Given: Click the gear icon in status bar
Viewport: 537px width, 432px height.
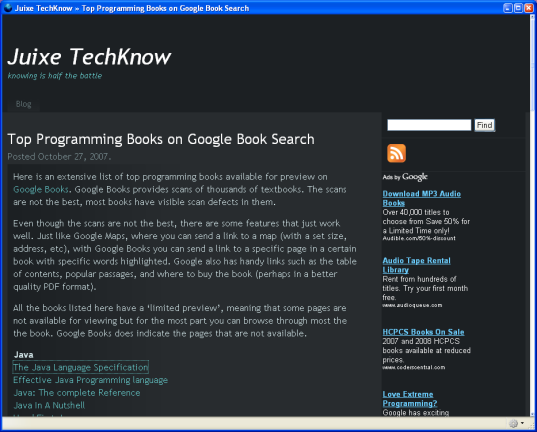Looking at the screenshot, I should (x=513, y=423).
